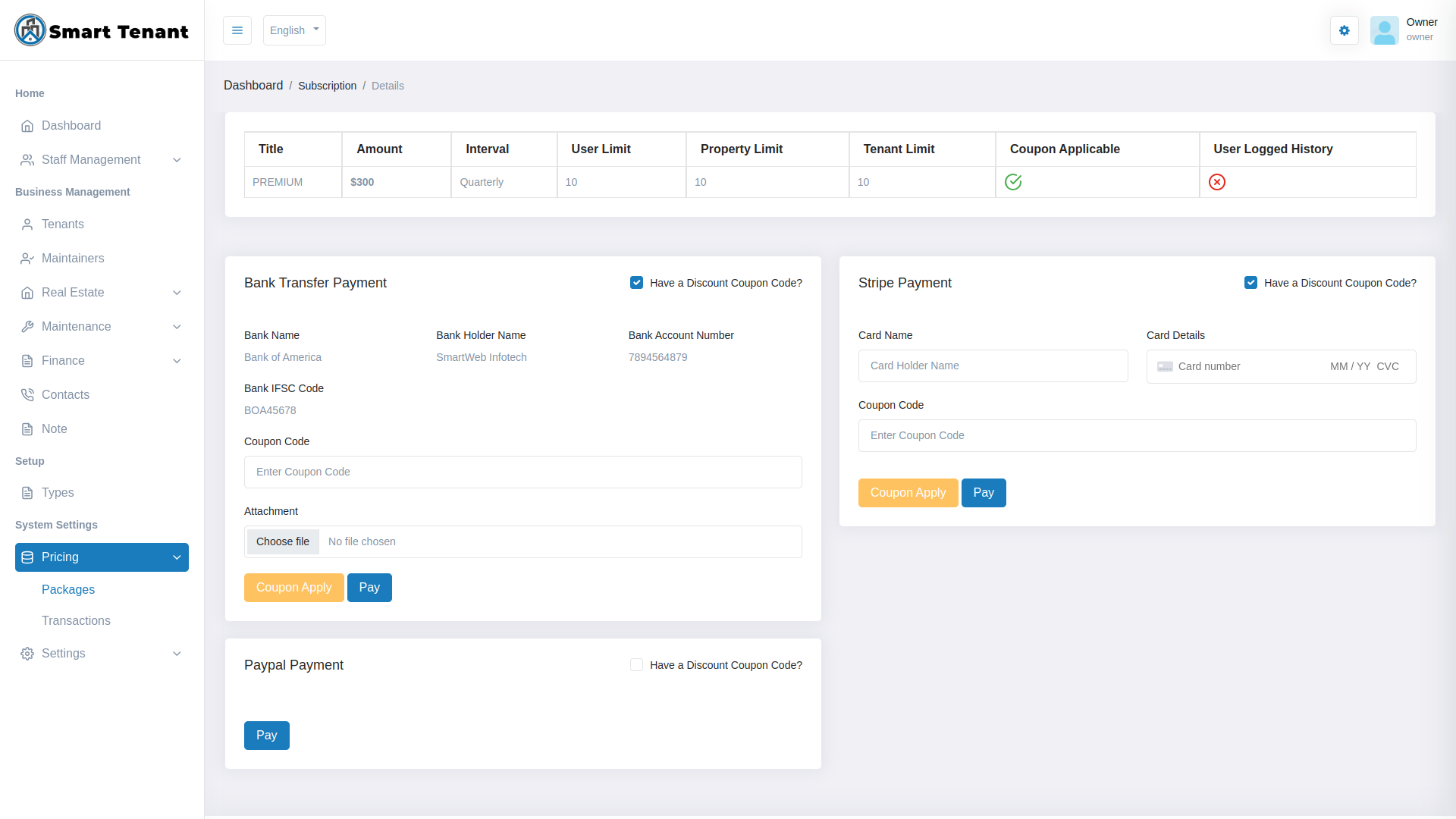Click the Maintainers sidebar icon

coord(27,259)
